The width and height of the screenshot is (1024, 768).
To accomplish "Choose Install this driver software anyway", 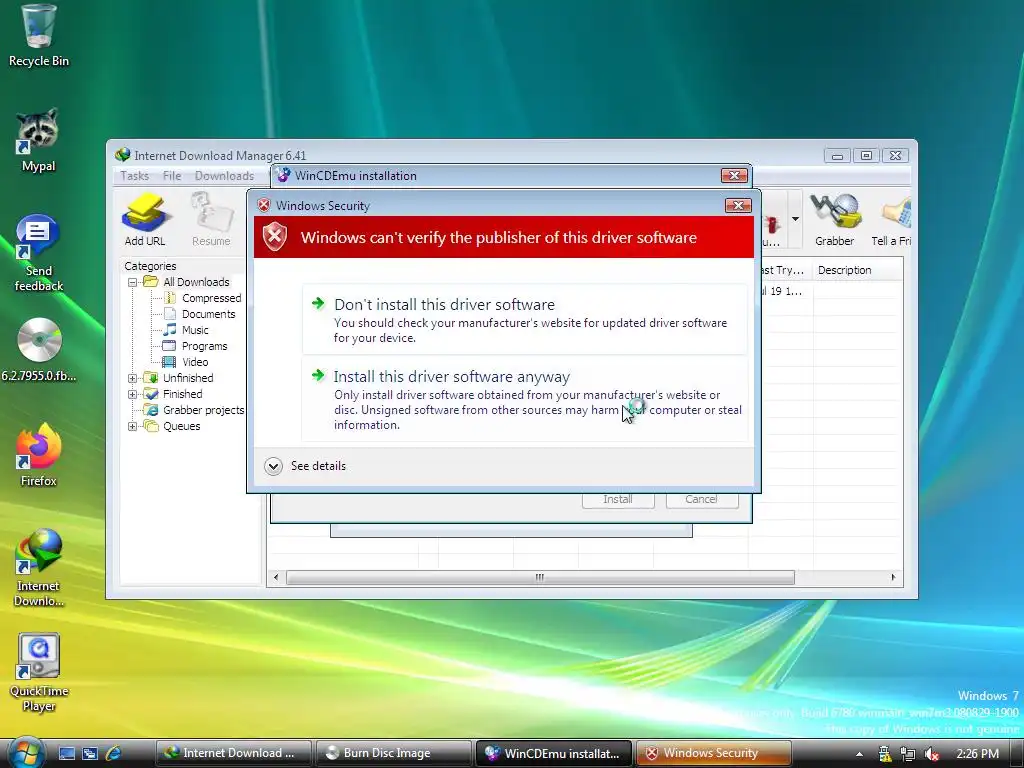I will [524, 399].
